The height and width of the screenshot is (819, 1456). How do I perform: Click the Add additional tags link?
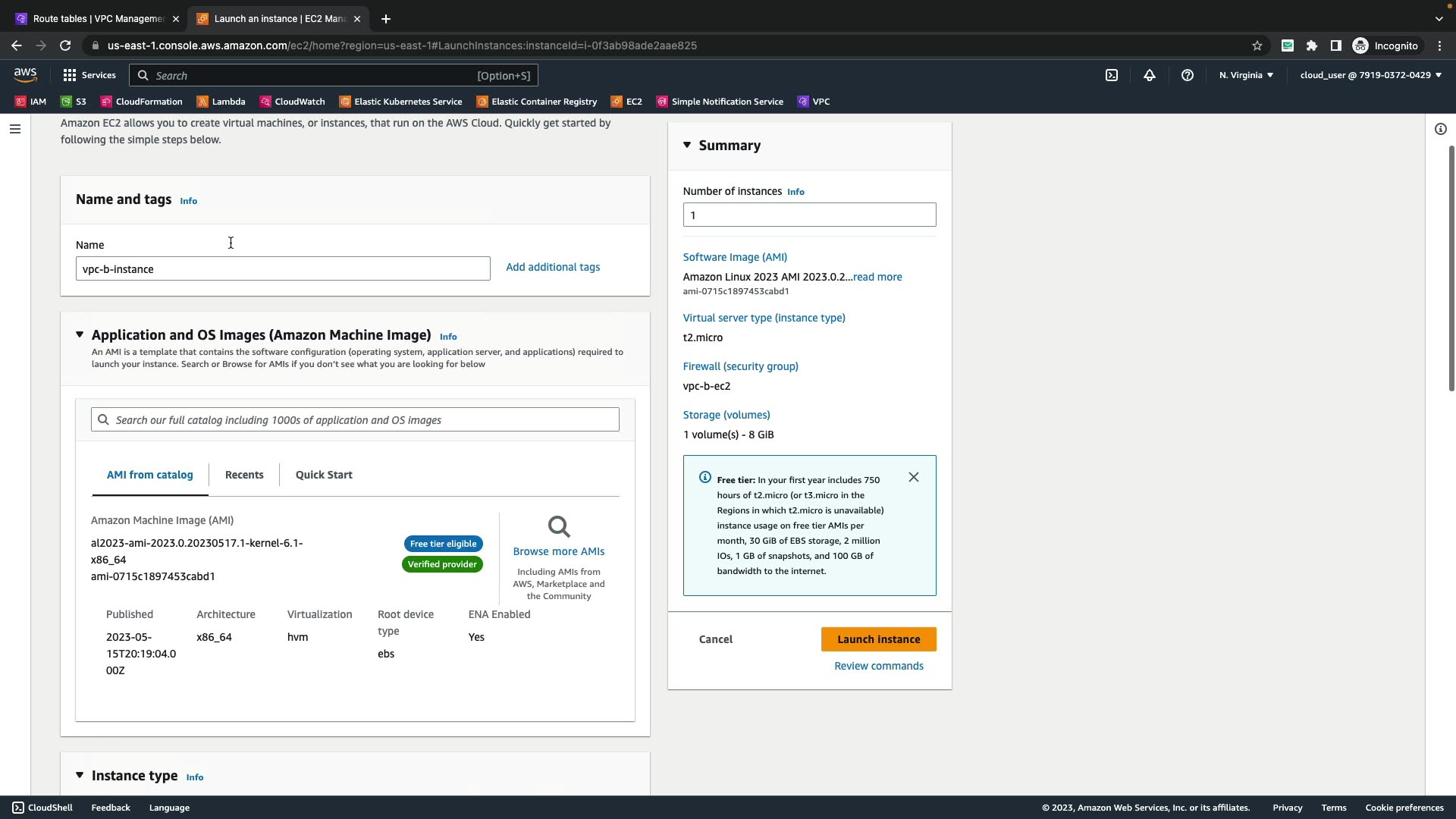pos(553,267)
